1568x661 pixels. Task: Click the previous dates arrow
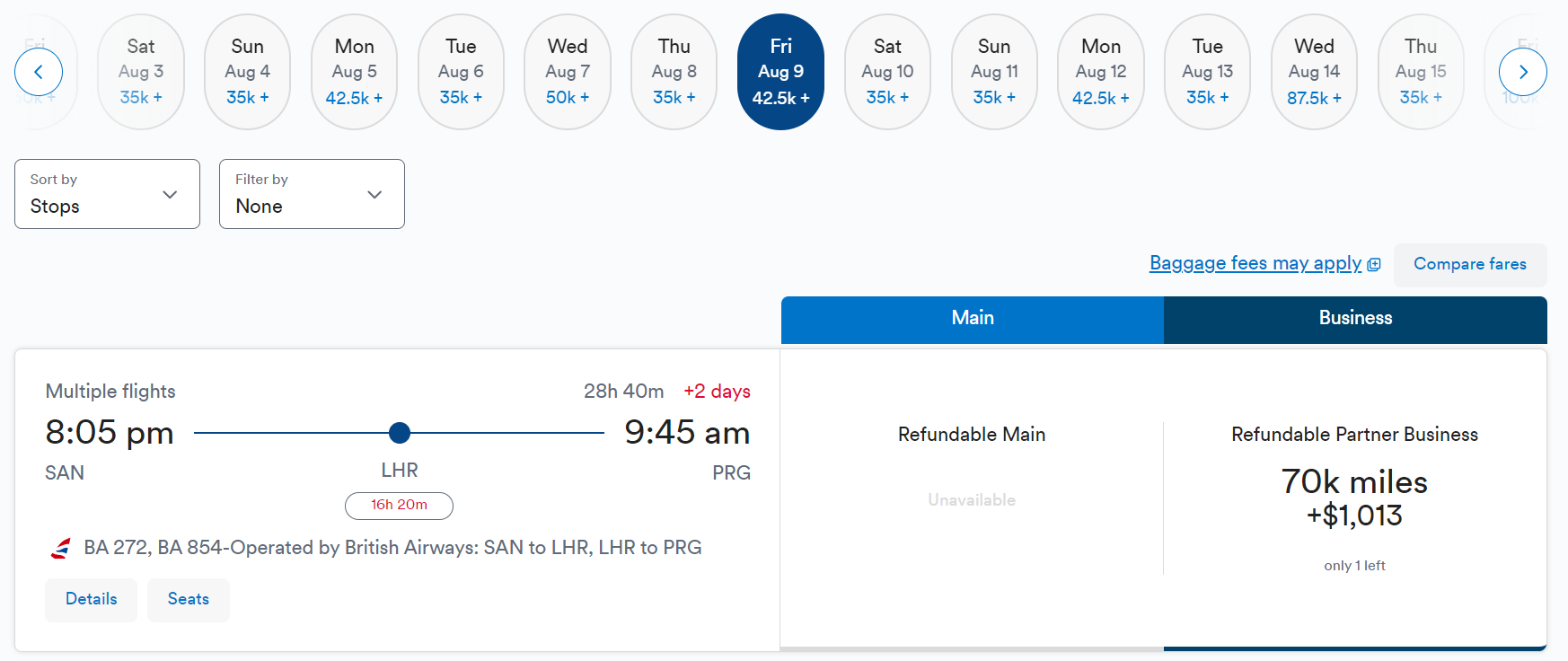pyautogui.click(x=38, y=72)
